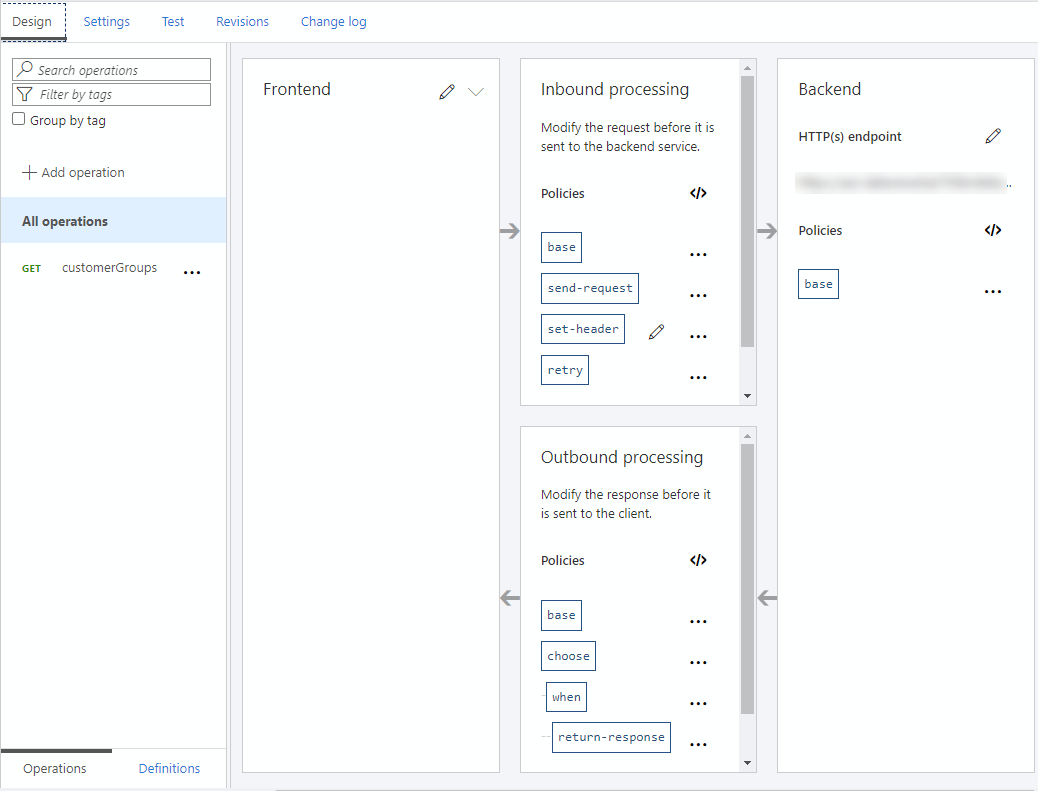This screenshot has height=791, width=1038.
Task: Open the more menu for retry policy
Action: [698, 377]
